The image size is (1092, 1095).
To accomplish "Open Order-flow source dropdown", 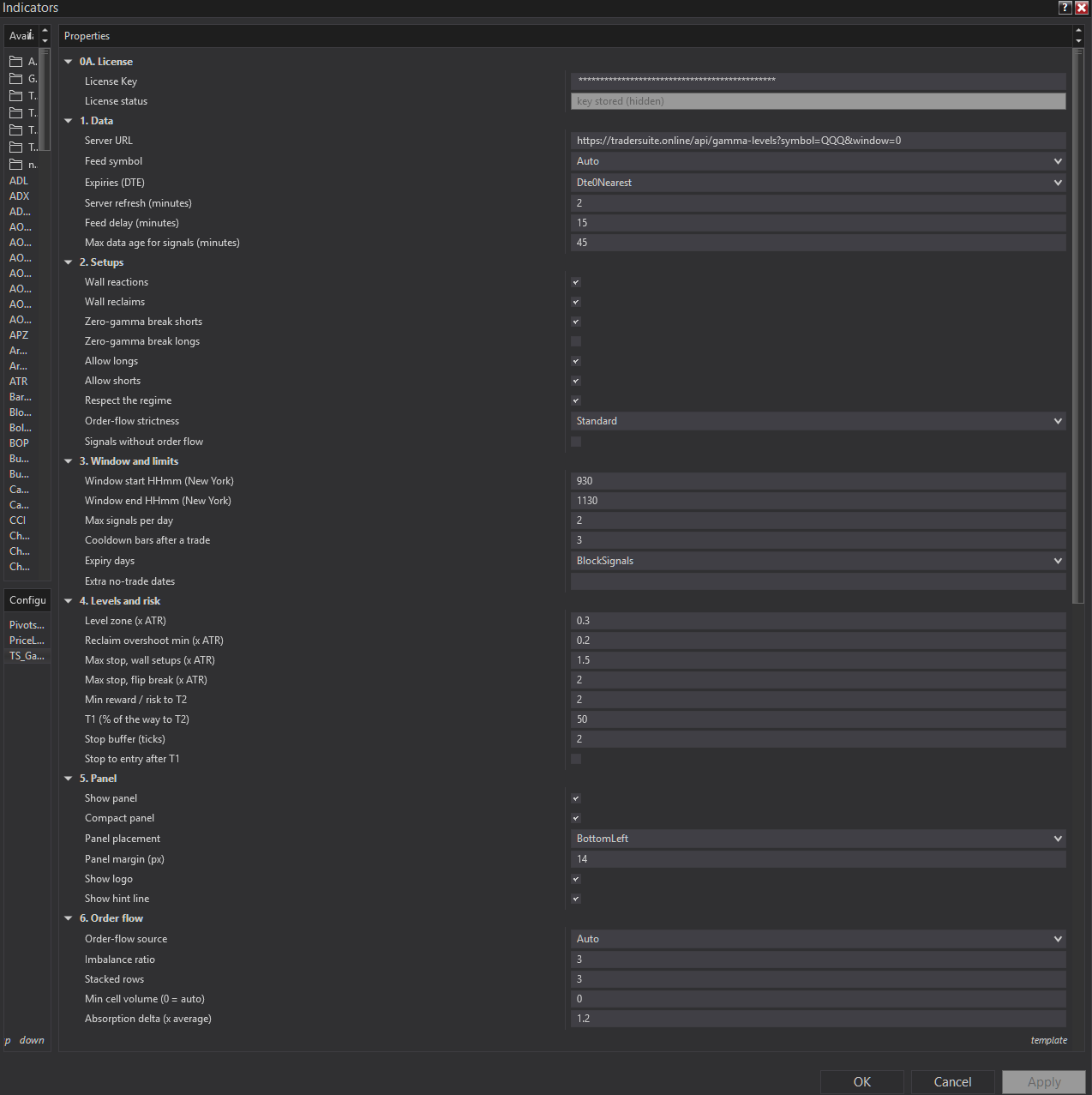I will [819, 939].
